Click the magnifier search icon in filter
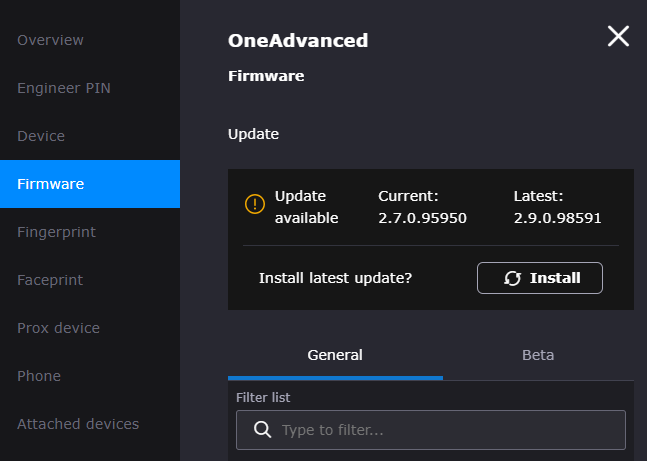The image size is (647, 461). pyautogui.click(x=263, y=430)
